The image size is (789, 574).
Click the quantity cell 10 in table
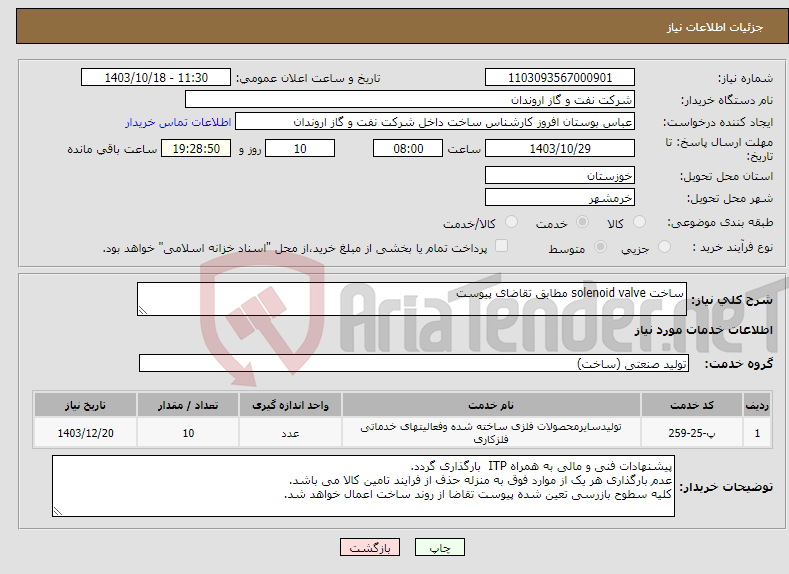[188, 433]
